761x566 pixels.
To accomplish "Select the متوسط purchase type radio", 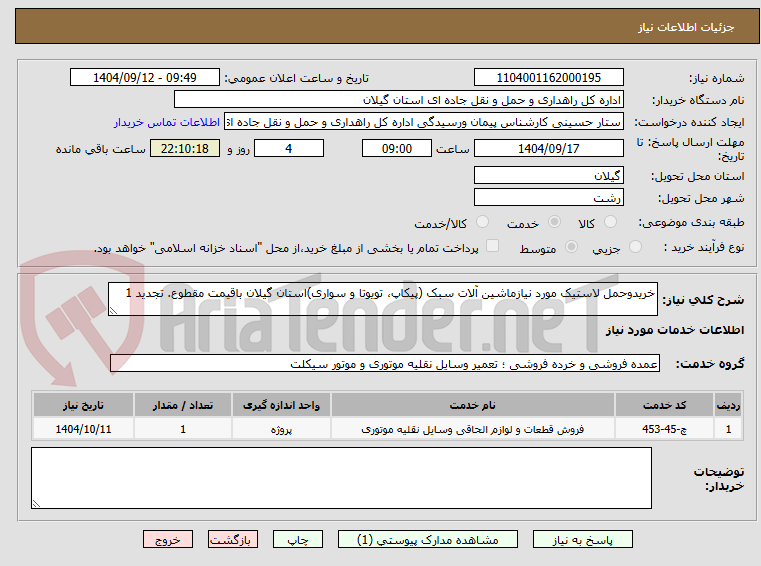I will tap(571, 247).
